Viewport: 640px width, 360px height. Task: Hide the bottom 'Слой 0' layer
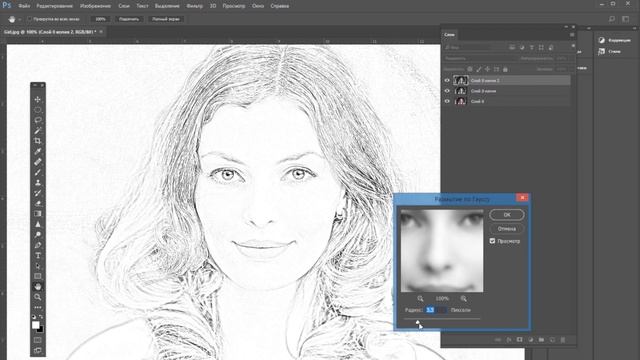point(447,101)
